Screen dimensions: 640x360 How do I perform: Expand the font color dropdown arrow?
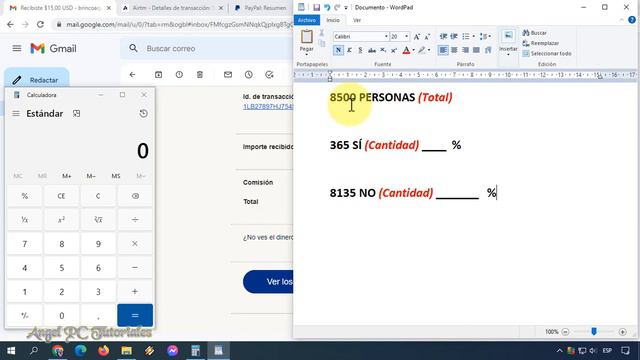click(x=413, y=50)
